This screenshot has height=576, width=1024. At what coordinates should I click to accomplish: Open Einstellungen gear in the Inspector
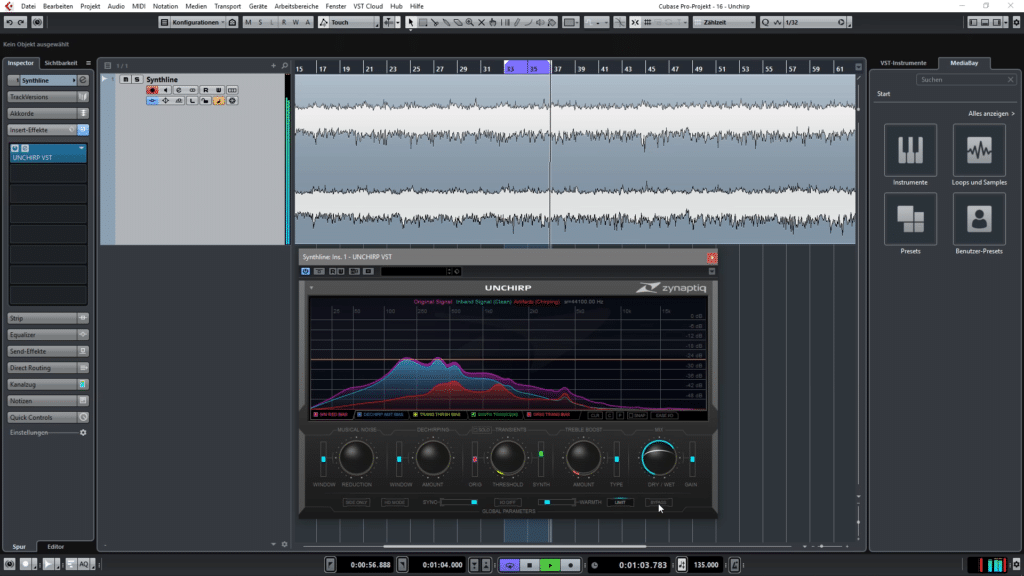[x=83, y=432]
